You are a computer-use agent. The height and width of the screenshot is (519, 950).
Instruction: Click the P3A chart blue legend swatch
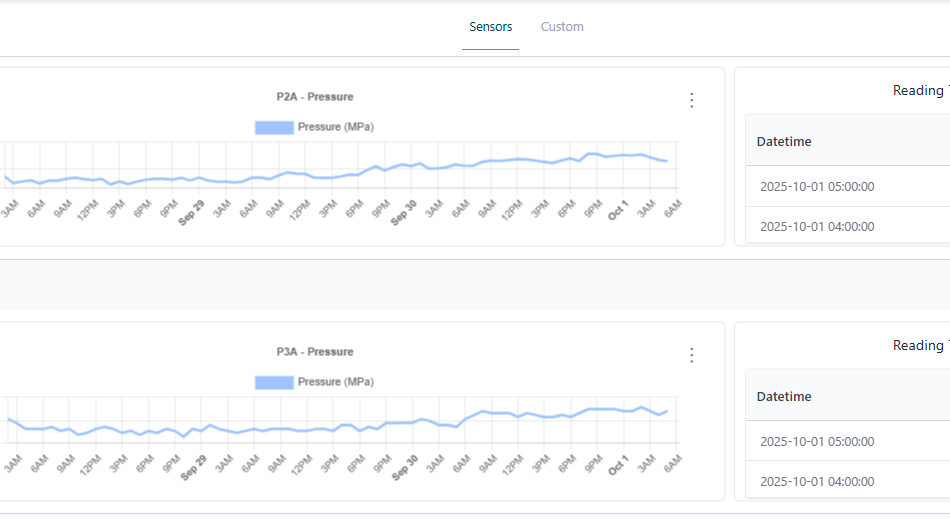coord(274,382)
